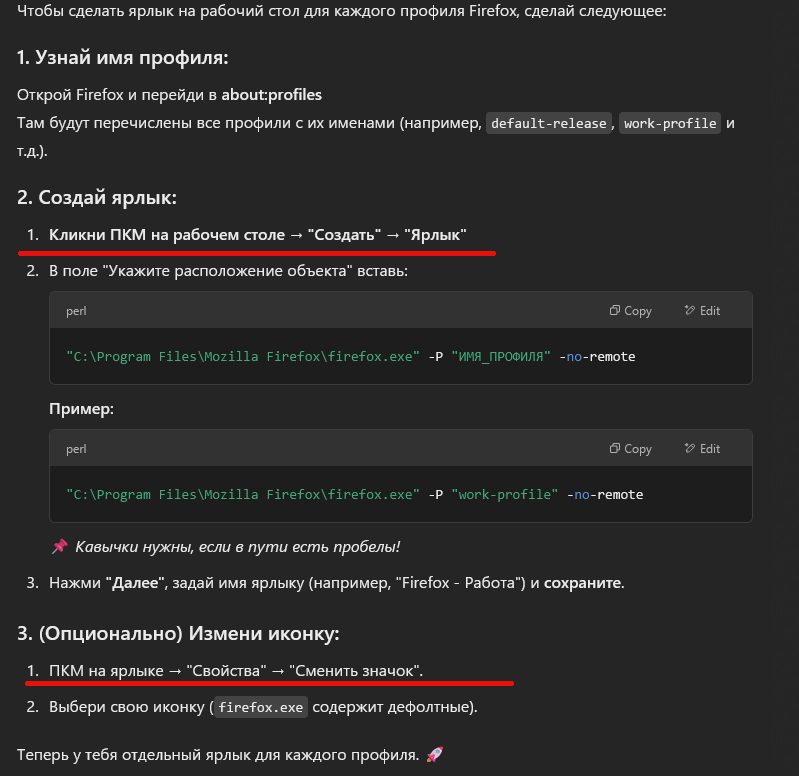Click the heading "1. Узнай имя профиля:"
Image resolution: width=799 pixels, height=776 pixels.
tap(122, 58)
